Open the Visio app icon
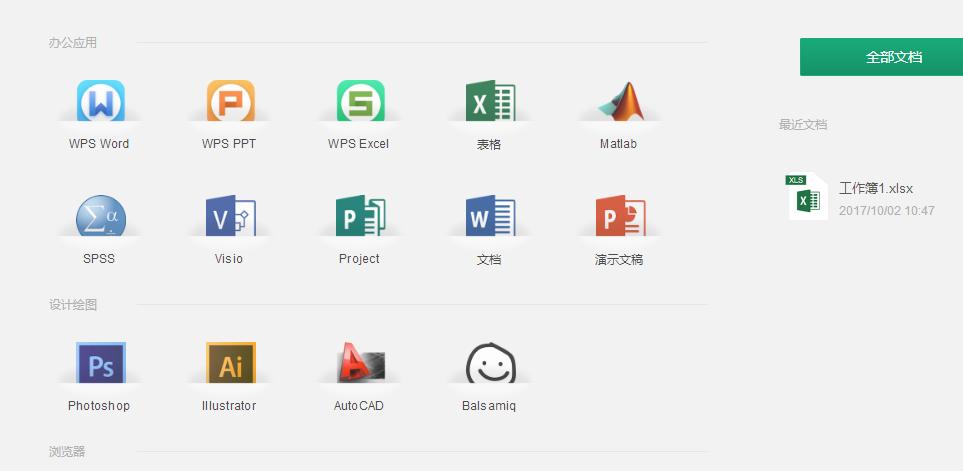Screen dimensions: 963x471 pyautogui.click(x=230, y=216)
